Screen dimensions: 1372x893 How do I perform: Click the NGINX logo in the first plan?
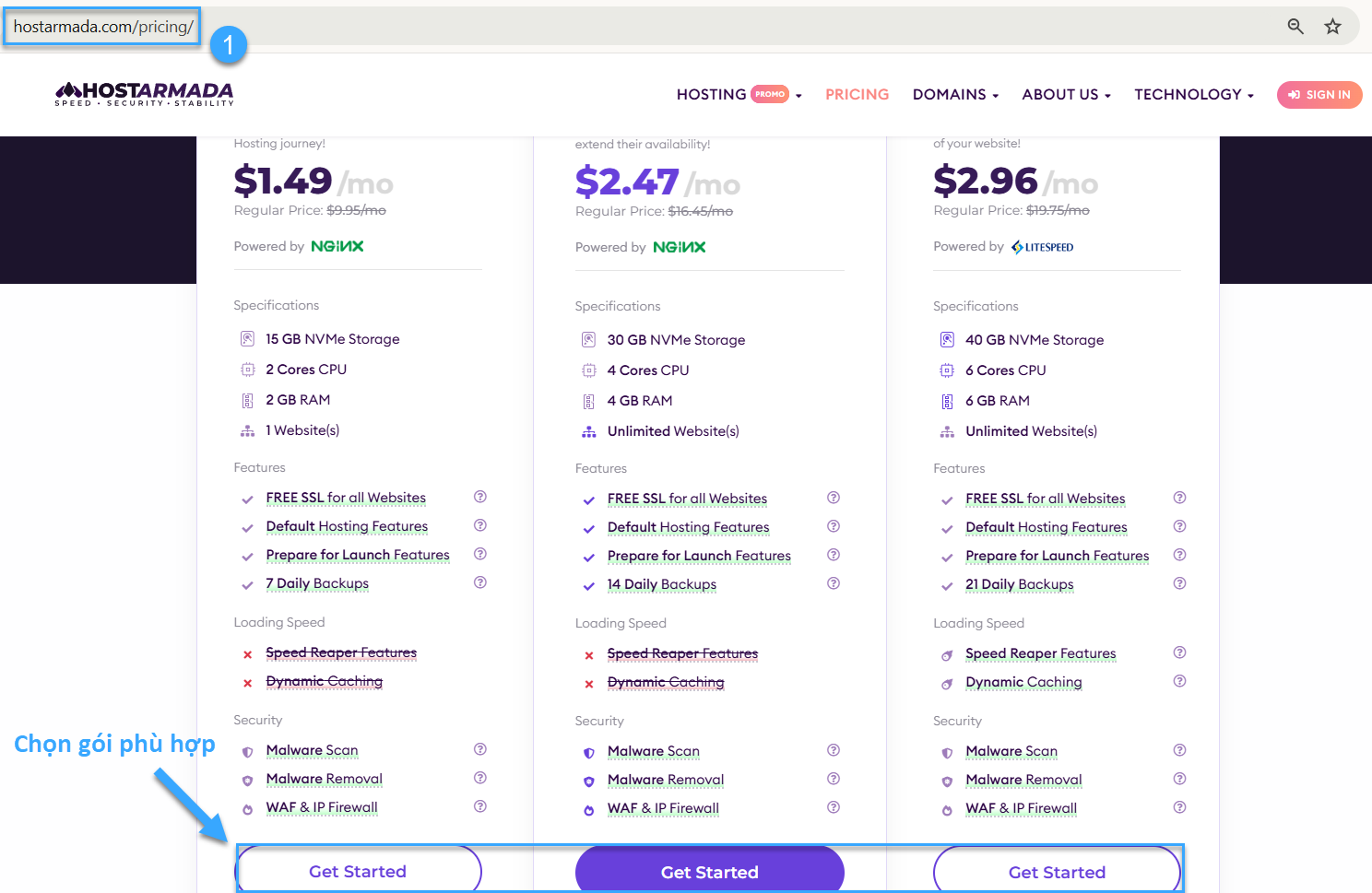pos(337,246)
